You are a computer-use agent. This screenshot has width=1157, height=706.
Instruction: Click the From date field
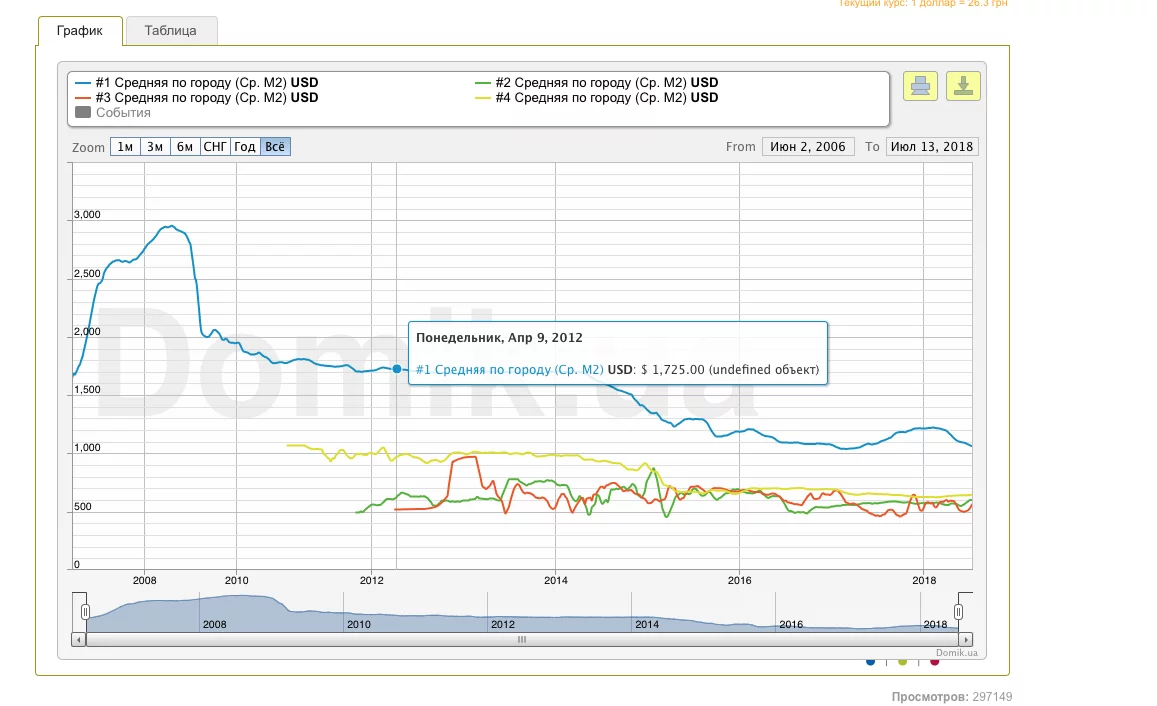point(808,147)
